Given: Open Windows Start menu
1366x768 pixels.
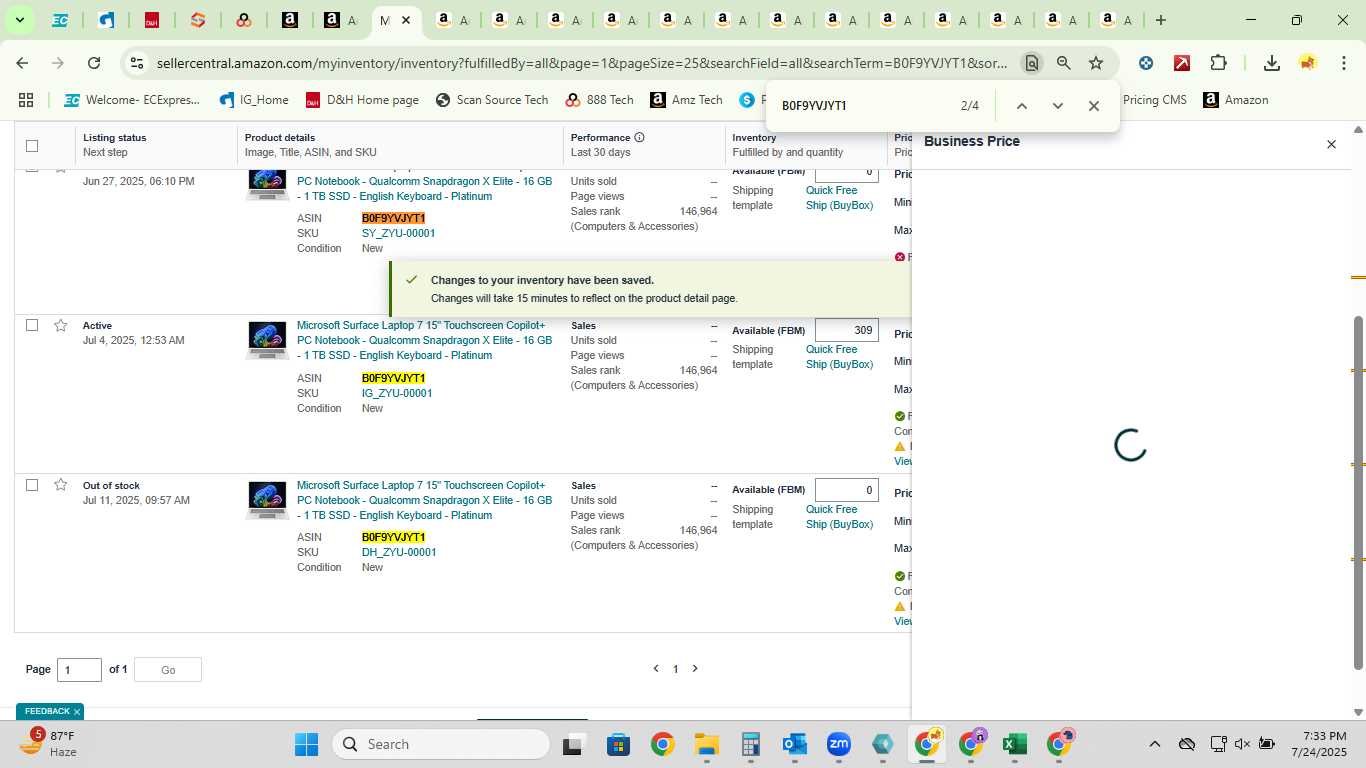Looking at the screenshot, I should (x=306, y=744).
